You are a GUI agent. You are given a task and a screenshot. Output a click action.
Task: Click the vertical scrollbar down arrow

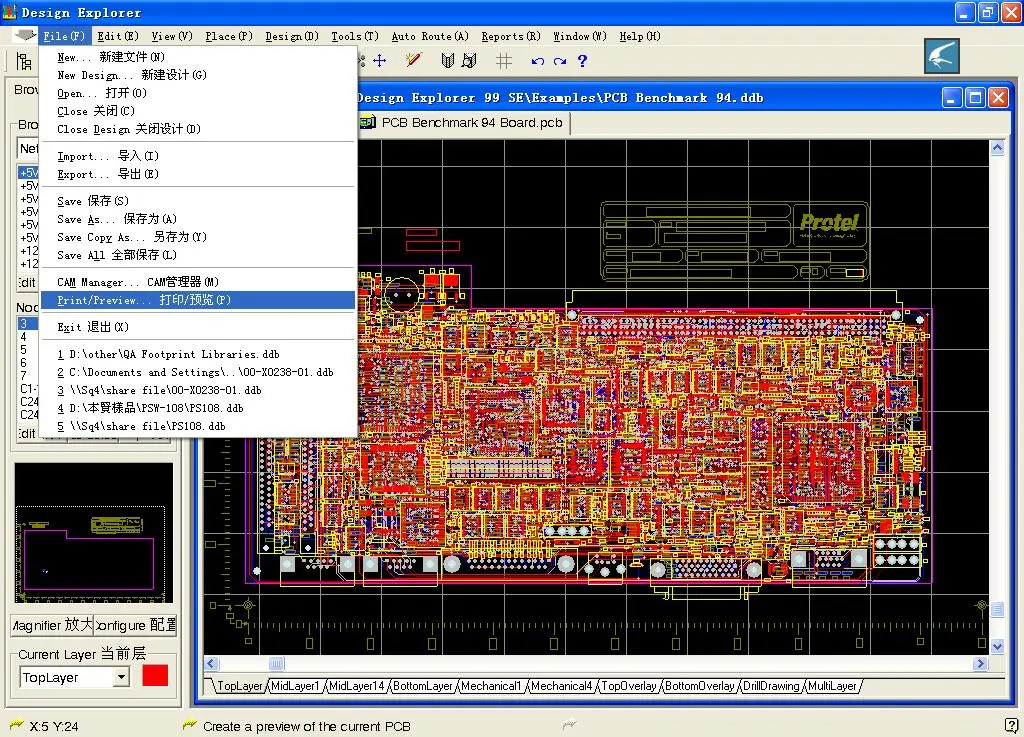[997, 647]
